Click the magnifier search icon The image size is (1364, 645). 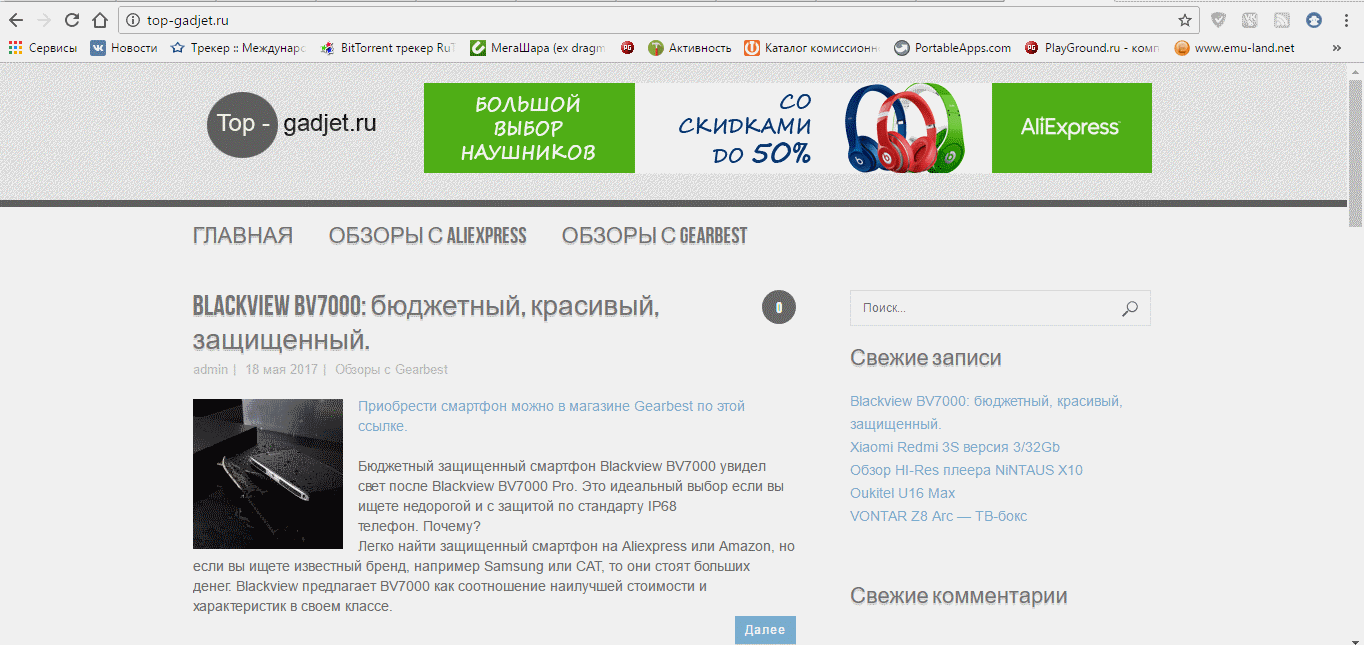click(1130, 308)
